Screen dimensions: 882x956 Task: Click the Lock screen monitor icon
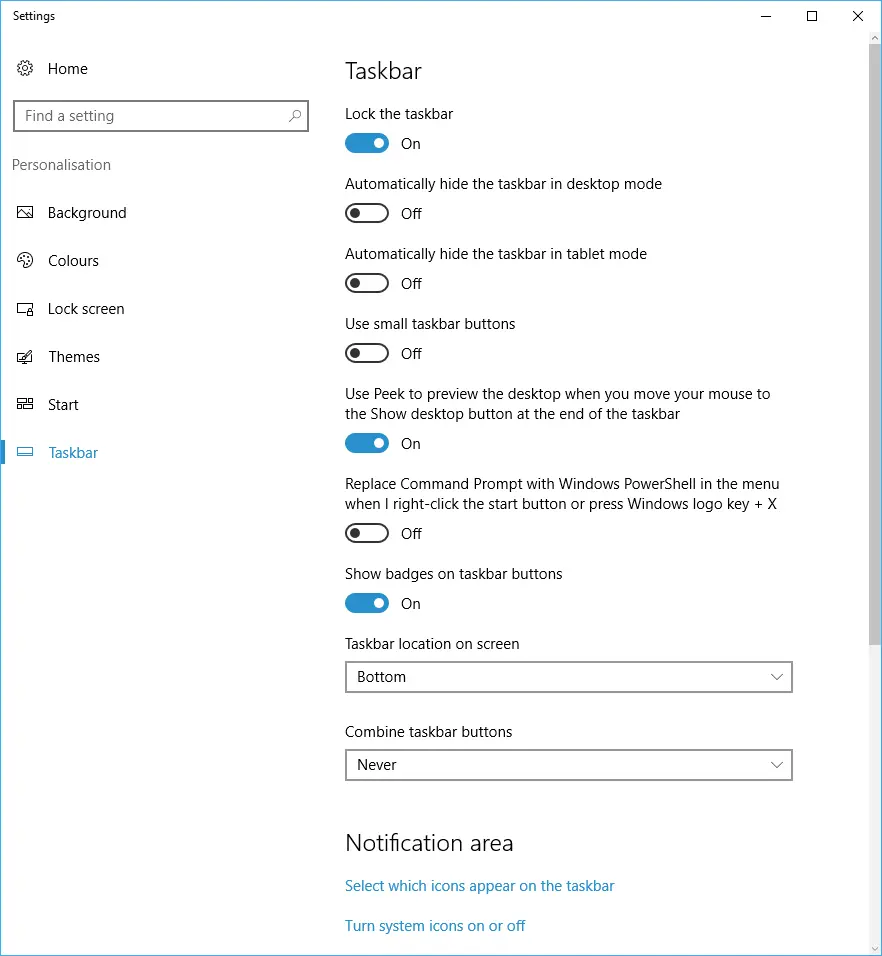coord(26,309)
